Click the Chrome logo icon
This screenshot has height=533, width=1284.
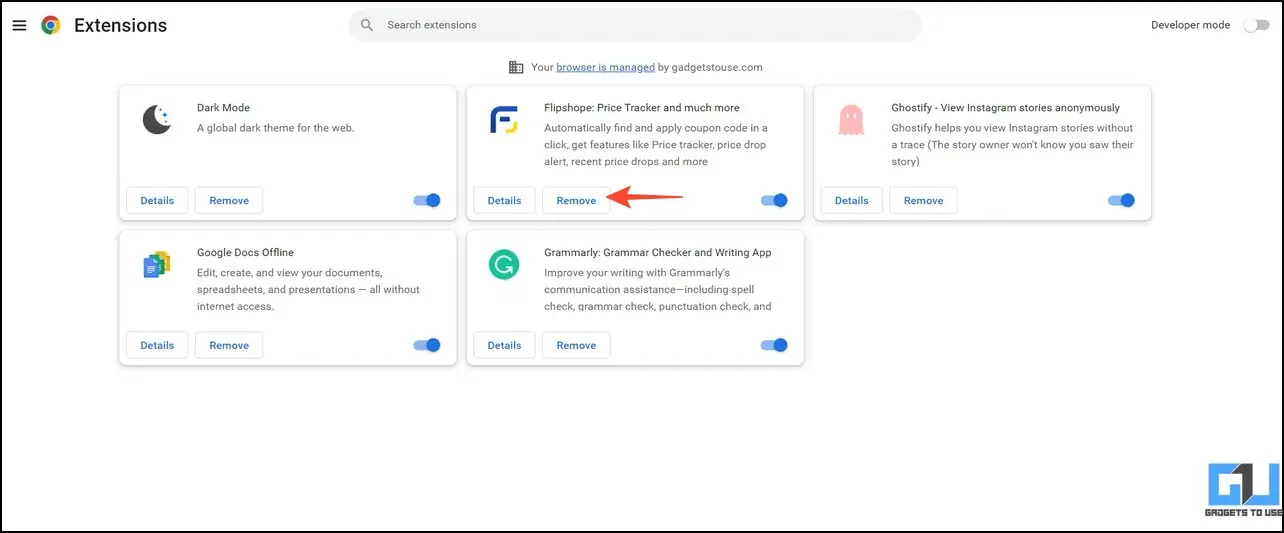(51, 25)
